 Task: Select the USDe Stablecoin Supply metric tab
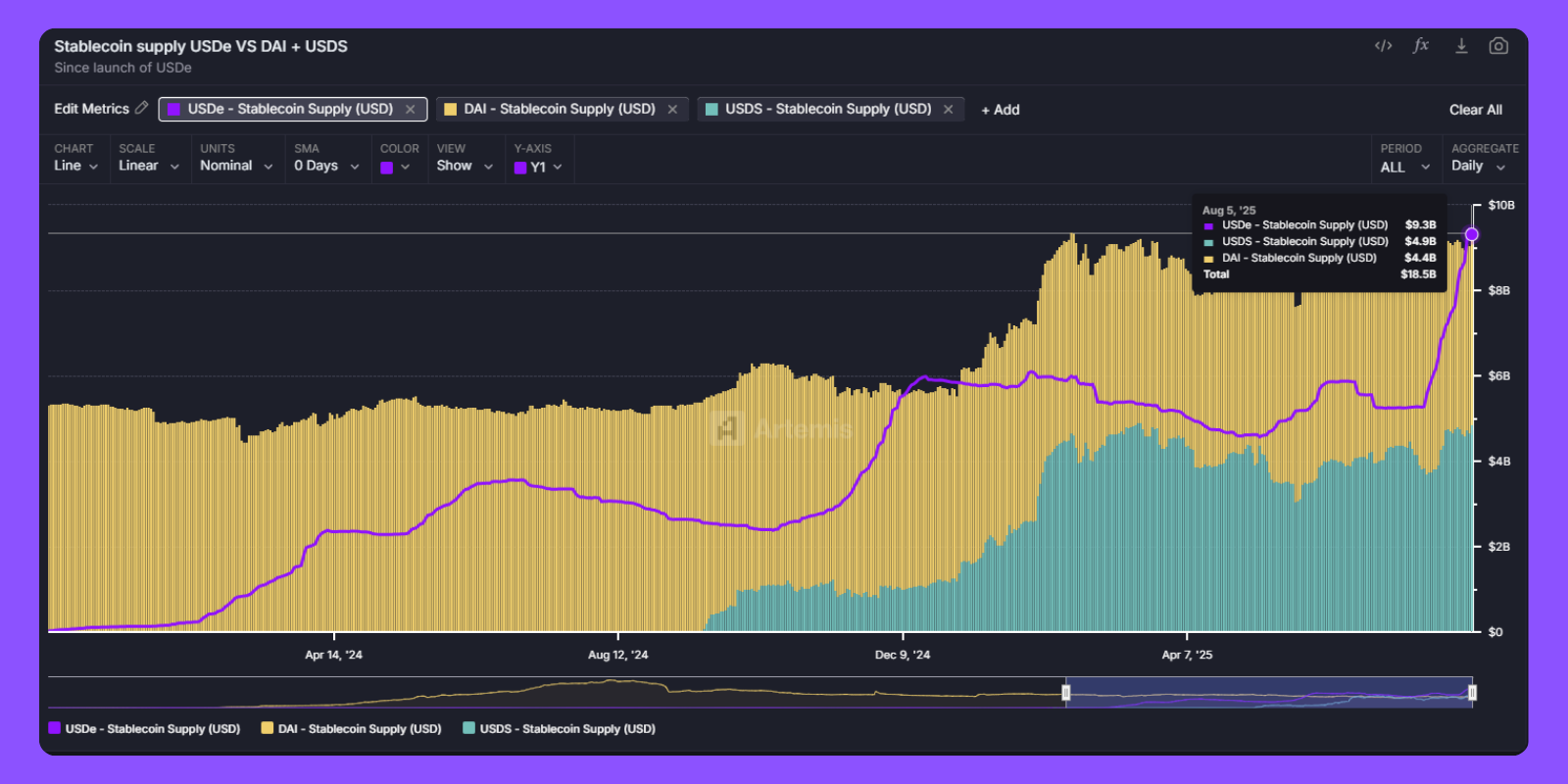[x=289, y=109]
